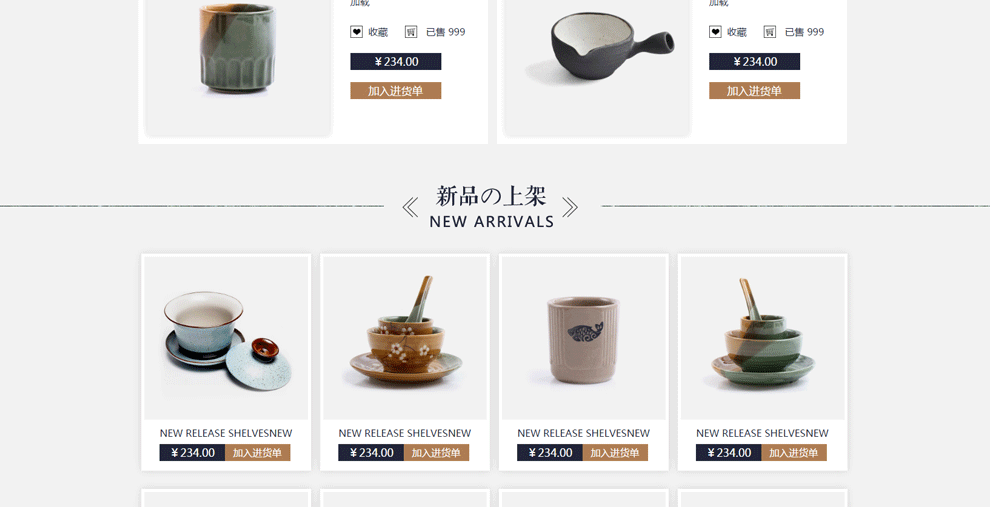Screen dimensions: 990x507
Task: Open the green stacked bowls with spoon image
Action: 762,338
